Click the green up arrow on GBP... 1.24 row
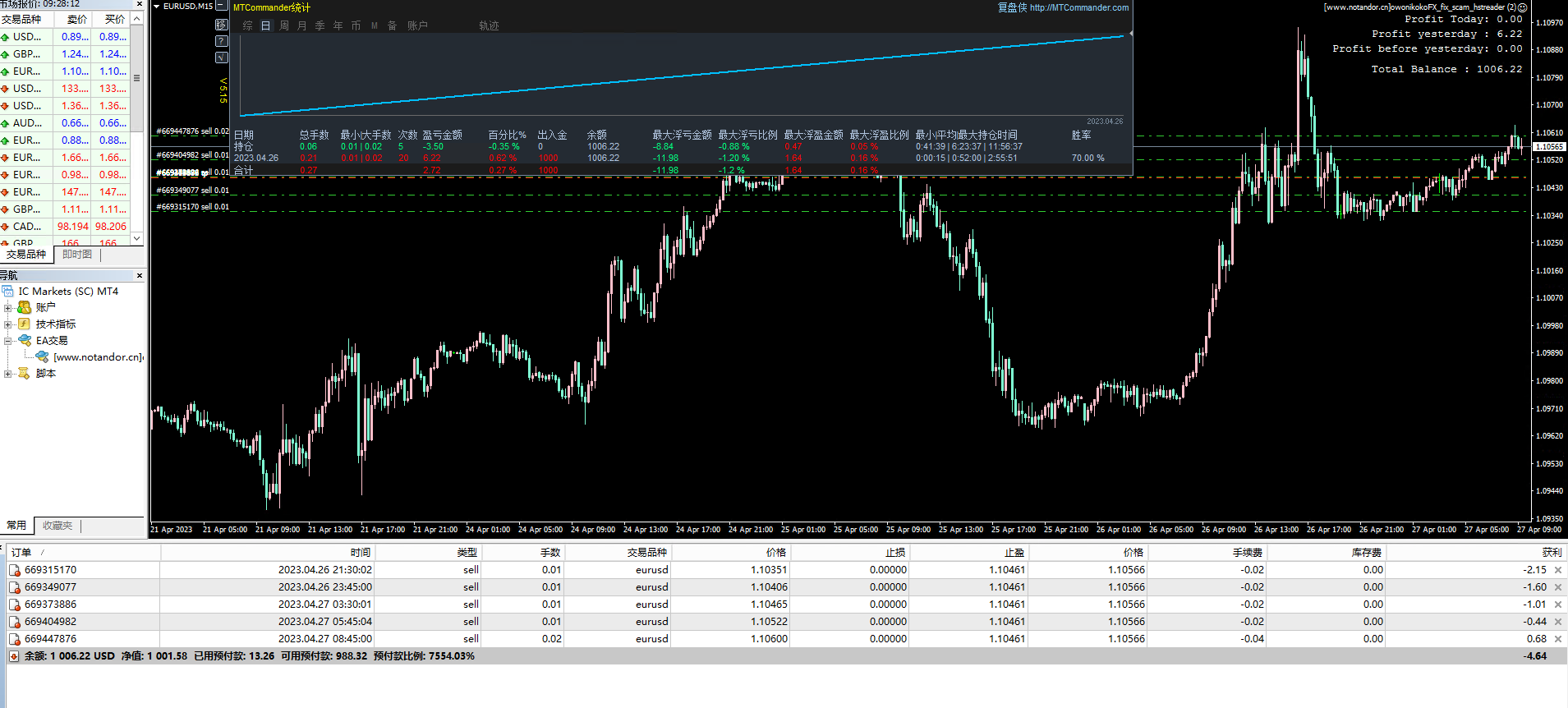 tap(5, 54)
